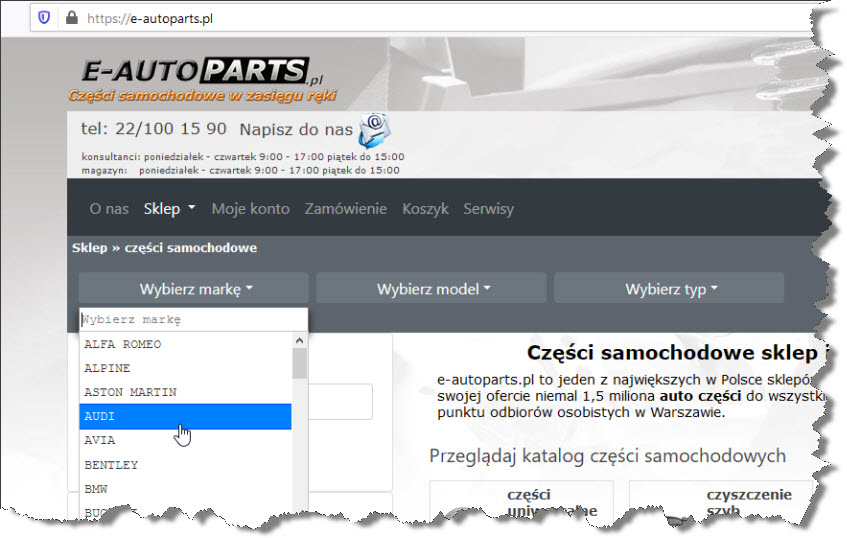Click the E-AUTOPARTS.pl logo

click(203, 72)
